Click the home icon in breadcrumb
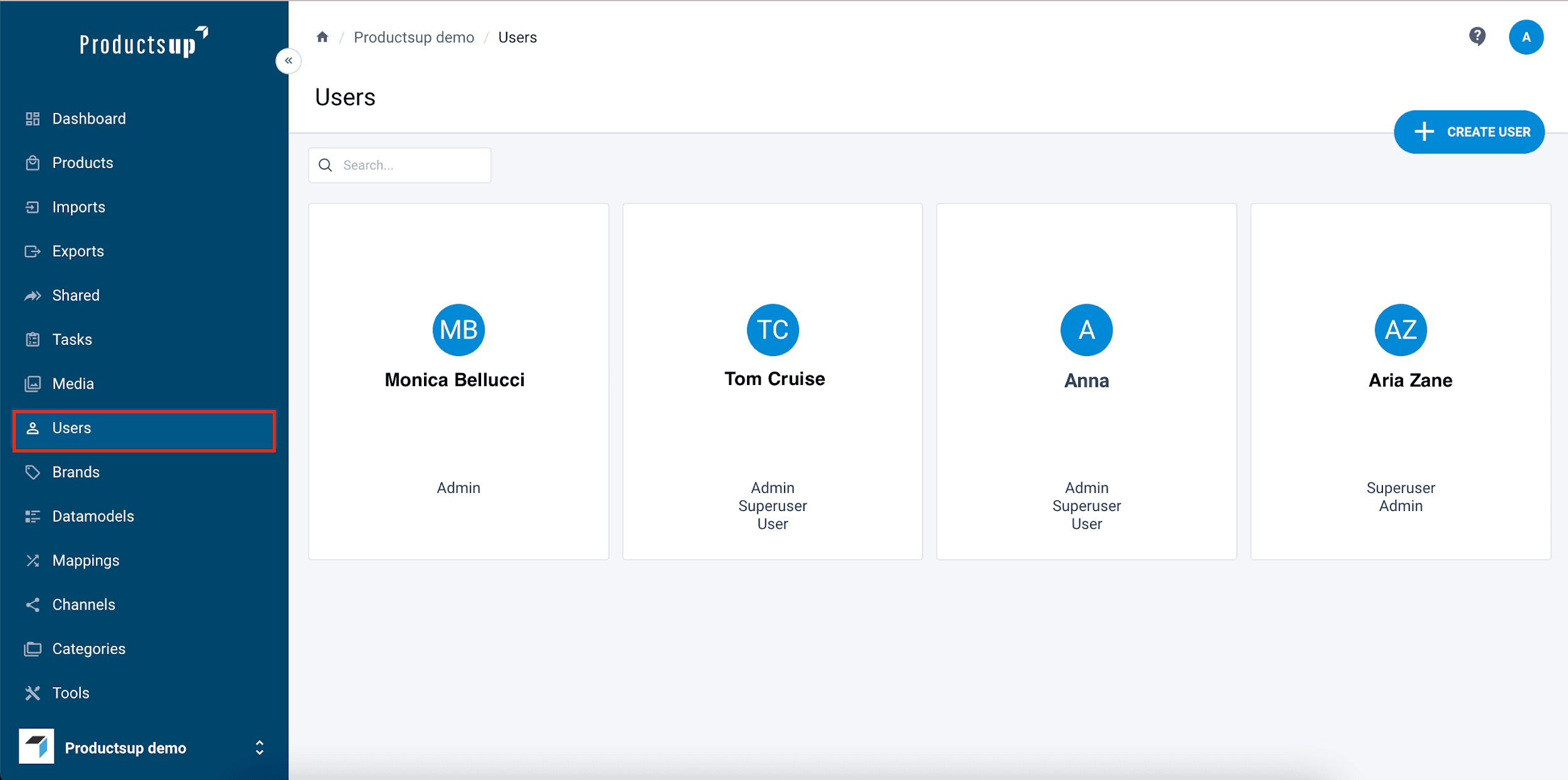The width and height of the screenshot is (1568, 780). click(x=322, y=37)
